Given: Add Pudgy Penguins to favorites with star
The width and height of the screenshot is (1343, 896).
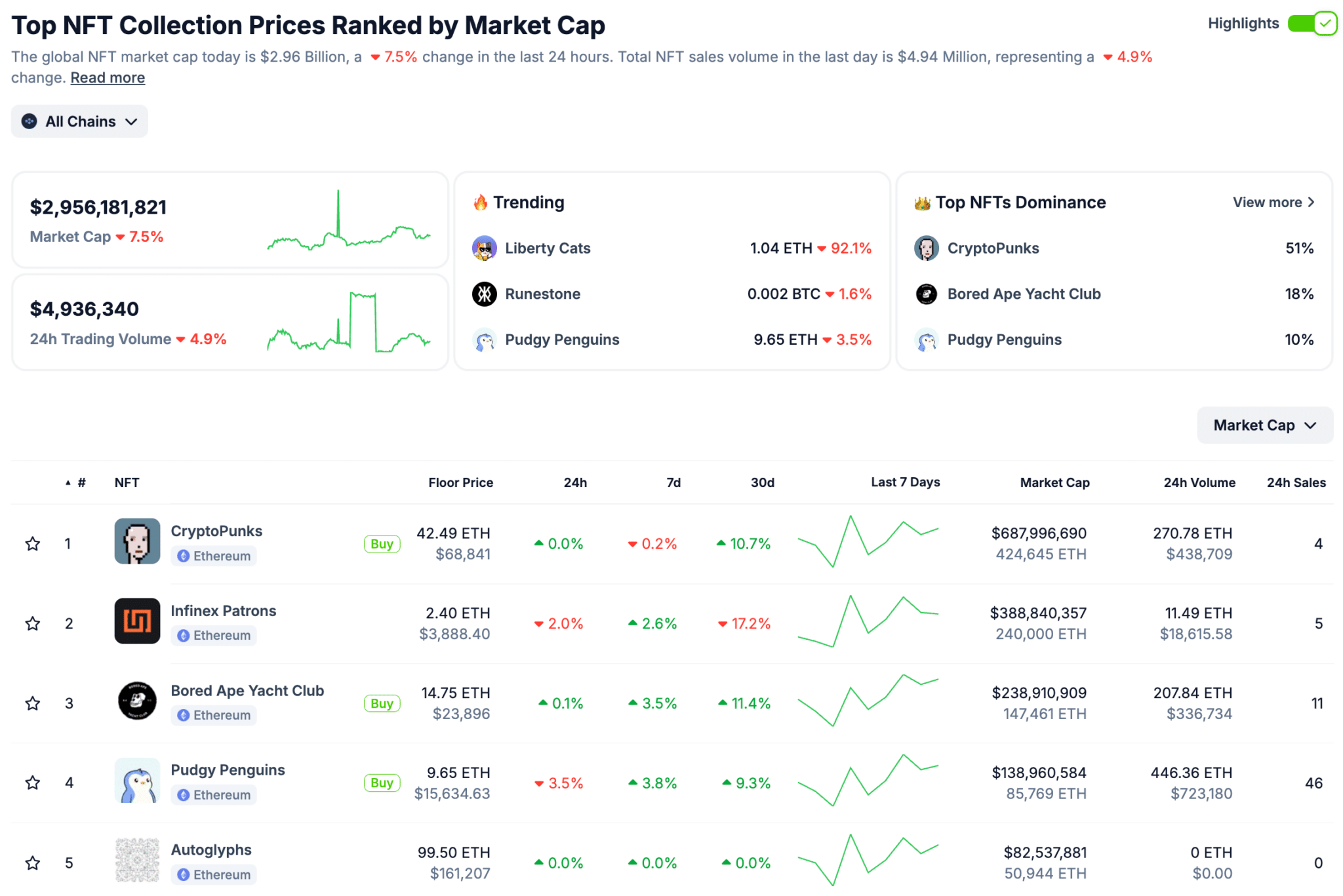Looking at the screenshot, I should 33,783.
